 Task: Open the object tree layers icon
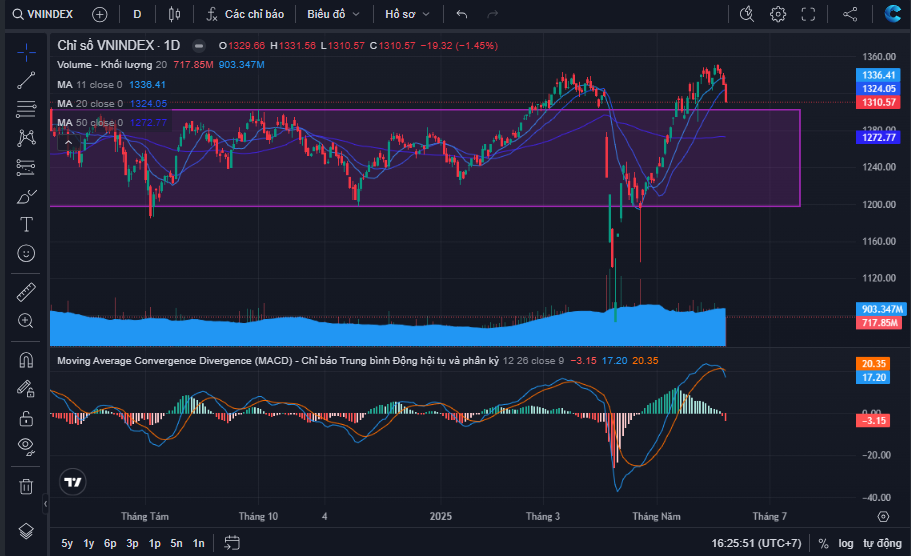click(26, 531)
